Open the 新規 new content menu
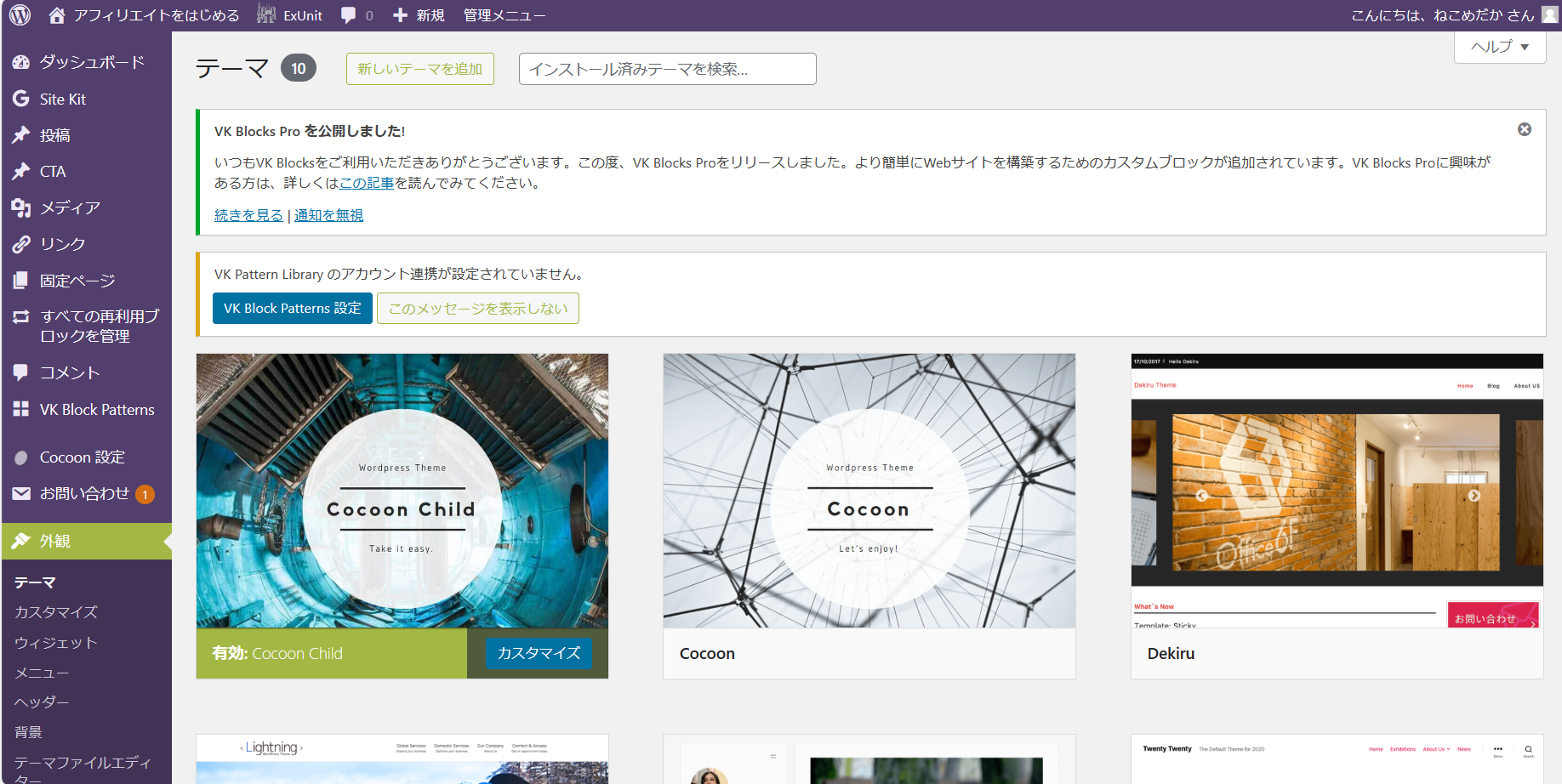 tap(419, 15)
